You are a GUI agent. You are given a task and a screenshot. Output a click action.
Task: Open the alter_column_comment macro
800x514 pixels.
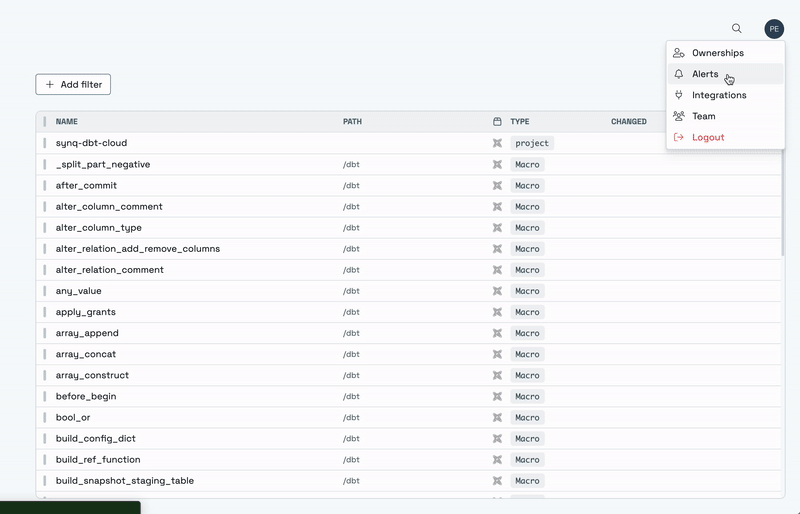tap(109, 207)
